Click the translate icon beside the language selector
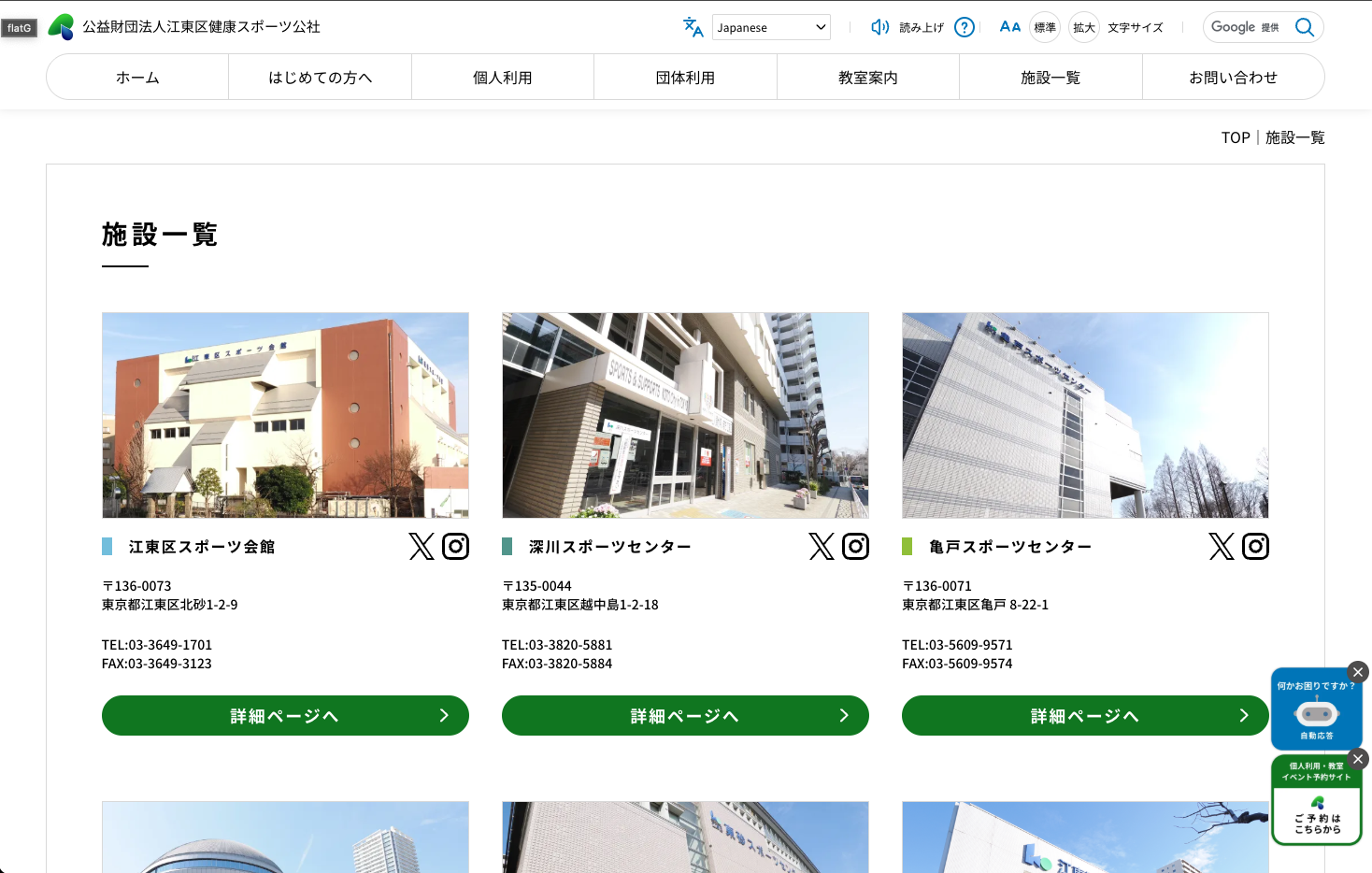Screen dimensions: 1372x873 (693, 27)
